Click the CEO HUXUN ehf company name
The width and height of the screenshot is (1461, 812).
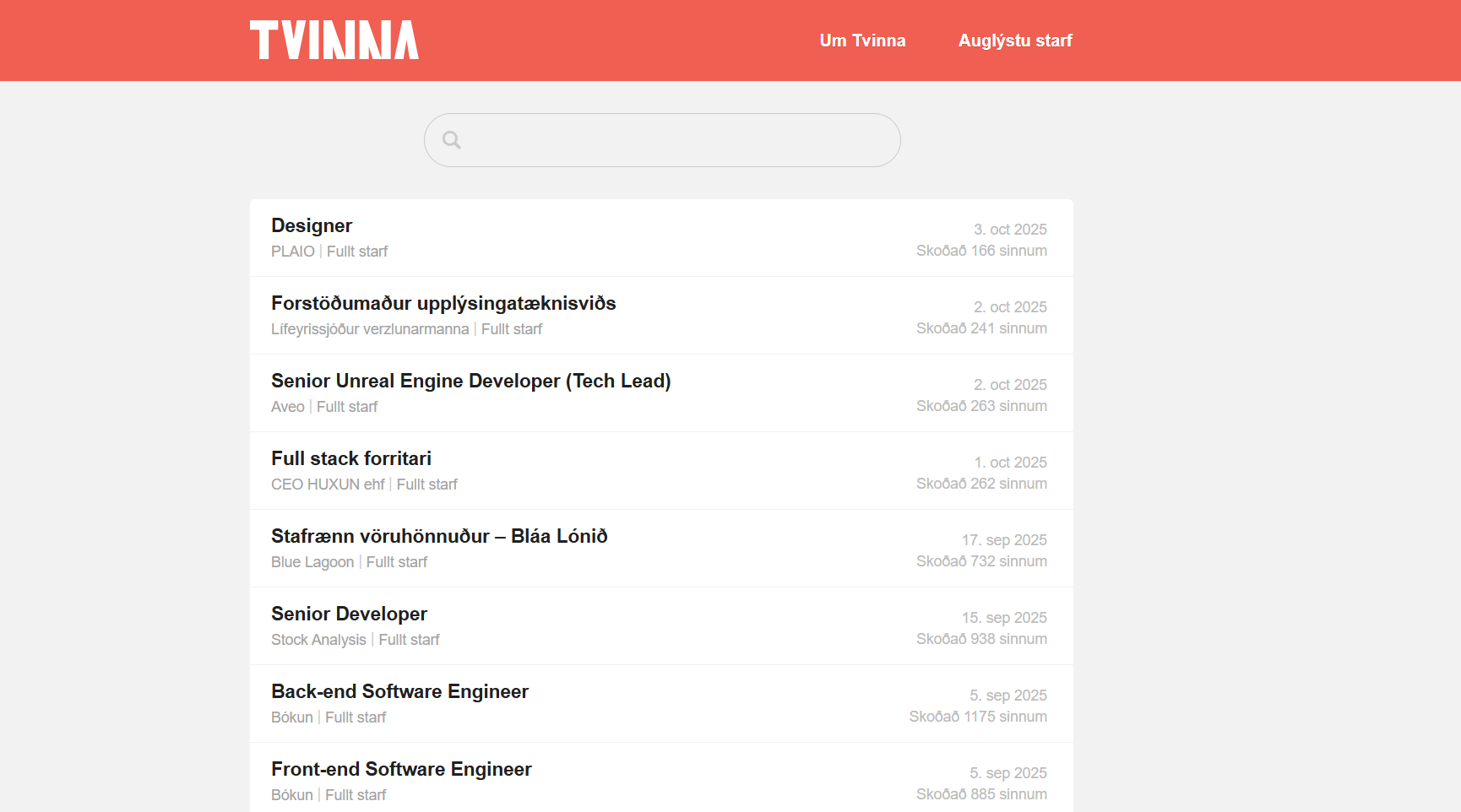[328, 484]
